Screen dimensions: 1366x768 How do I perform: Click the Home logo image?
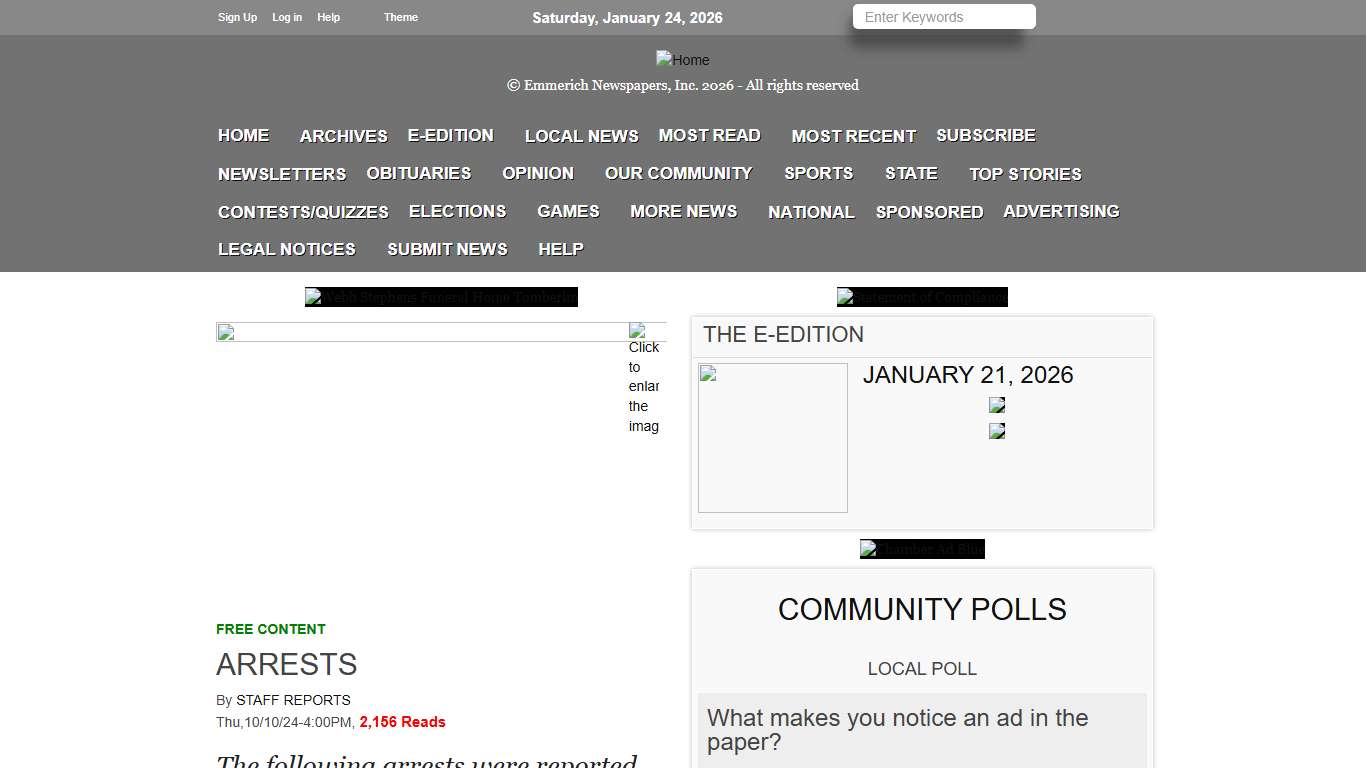click(682, 60)
